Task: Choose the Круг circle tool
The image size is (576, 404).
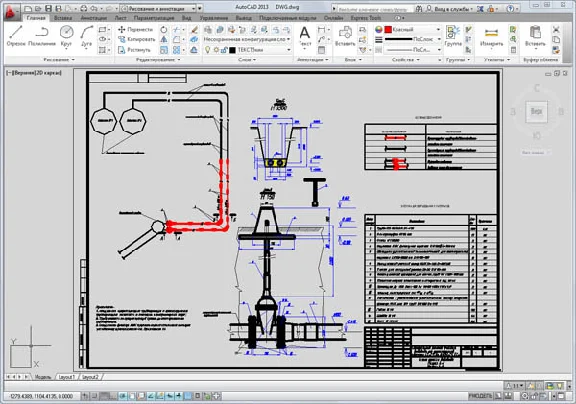Action: click(x=66, y=36)
